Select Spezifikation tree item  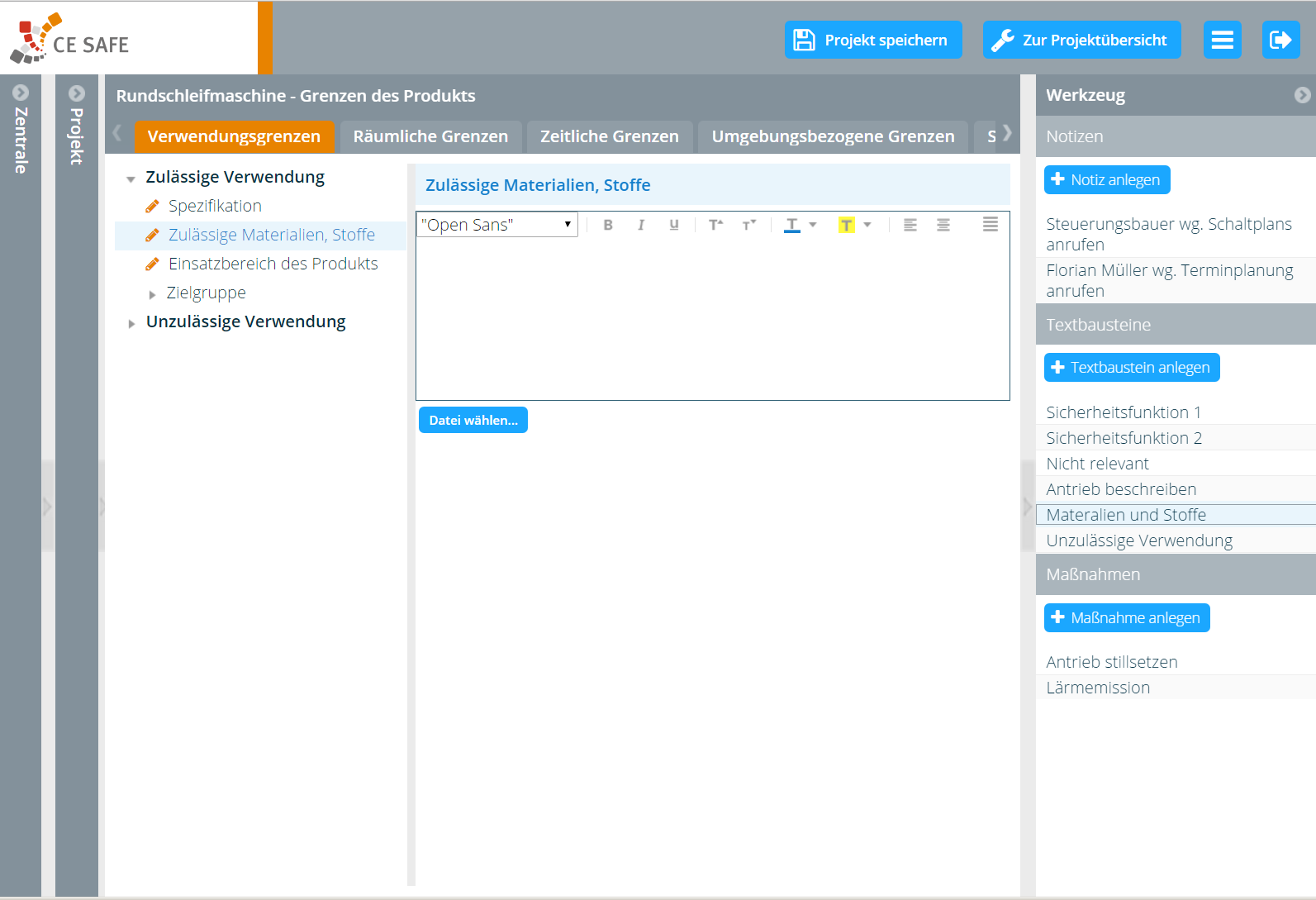click(215, 206)
